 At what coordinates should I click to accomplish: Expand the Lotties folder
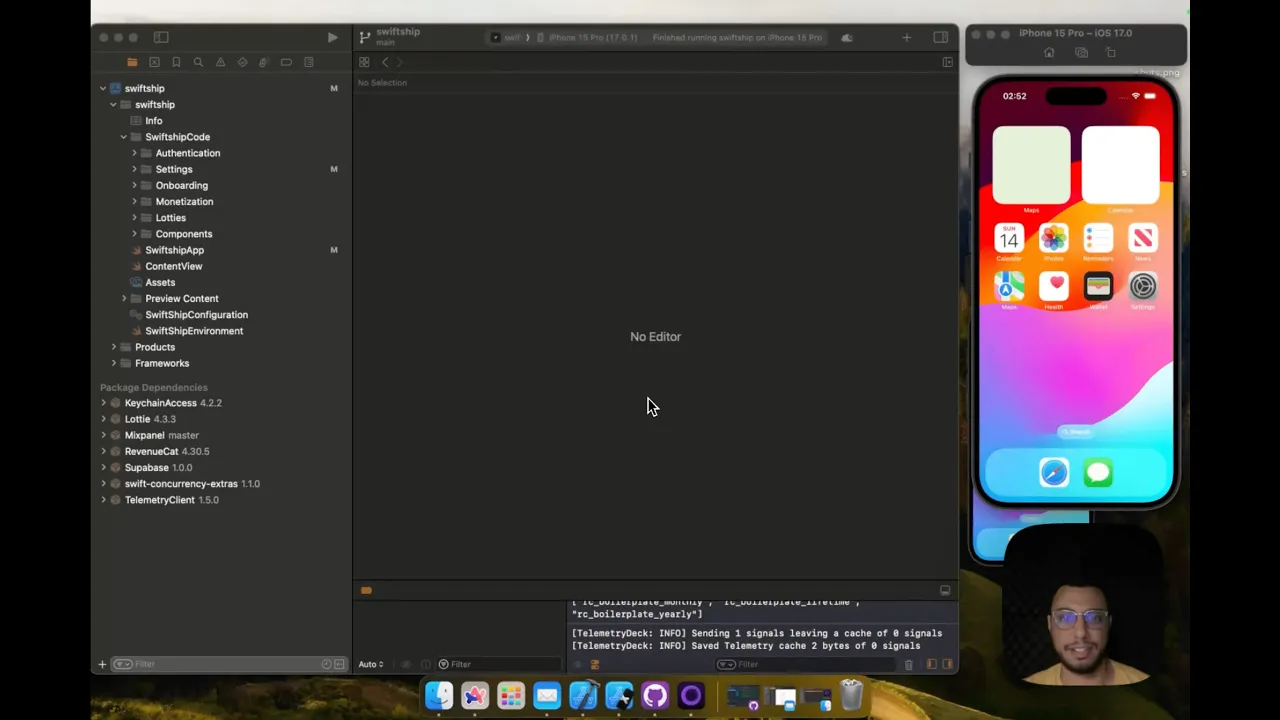click(x=134, y=217)
